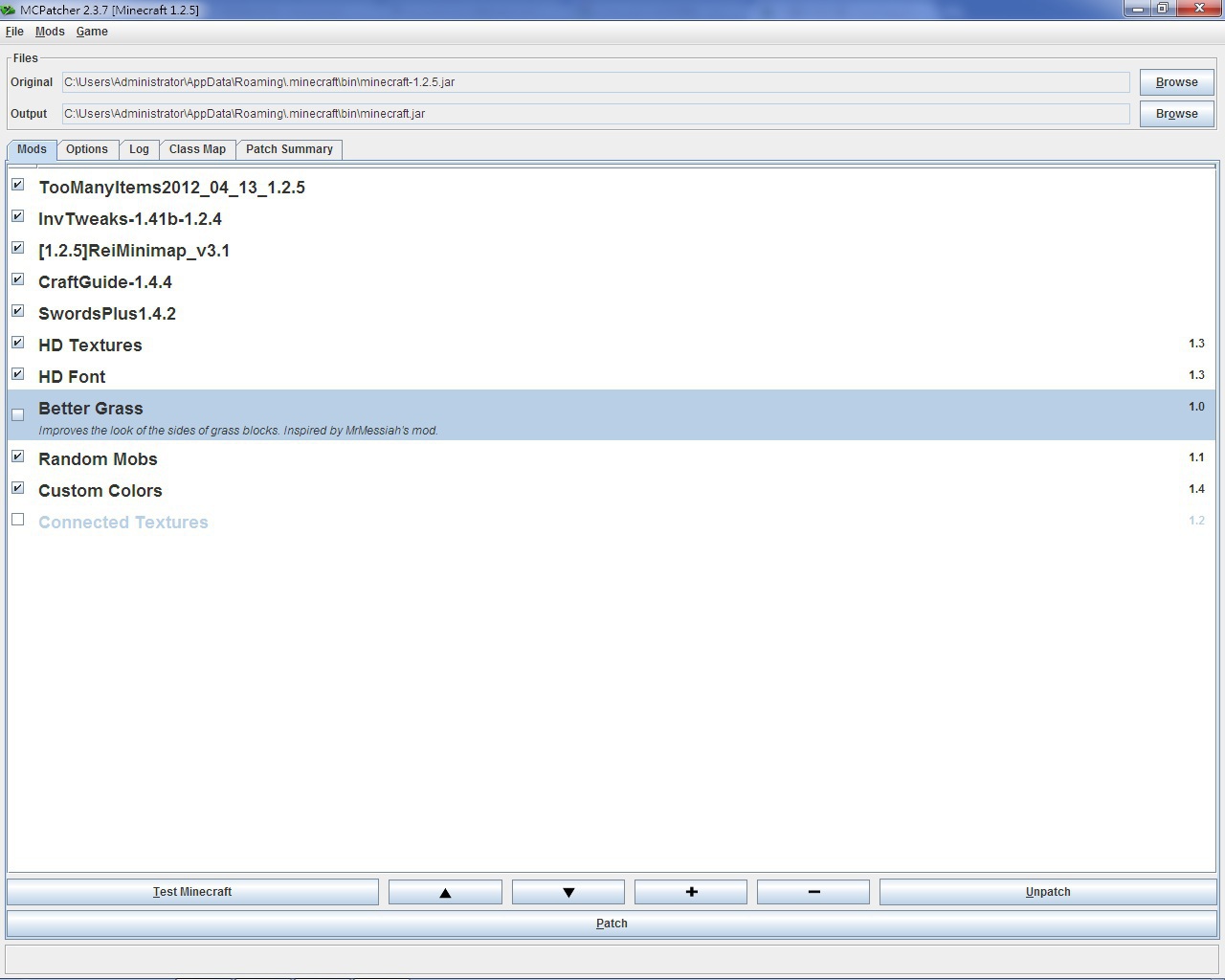The image size is (1225, 980).
Task: Click the Original file path field
Action: [596, 82]
